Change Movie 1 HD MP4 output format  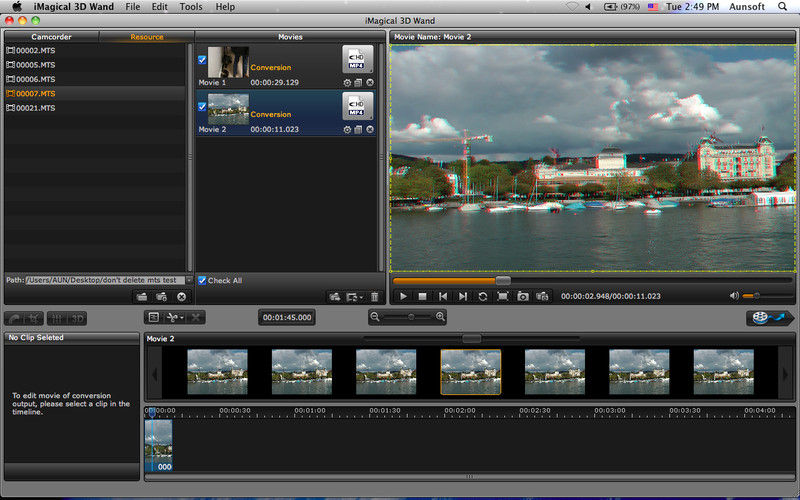358,59
